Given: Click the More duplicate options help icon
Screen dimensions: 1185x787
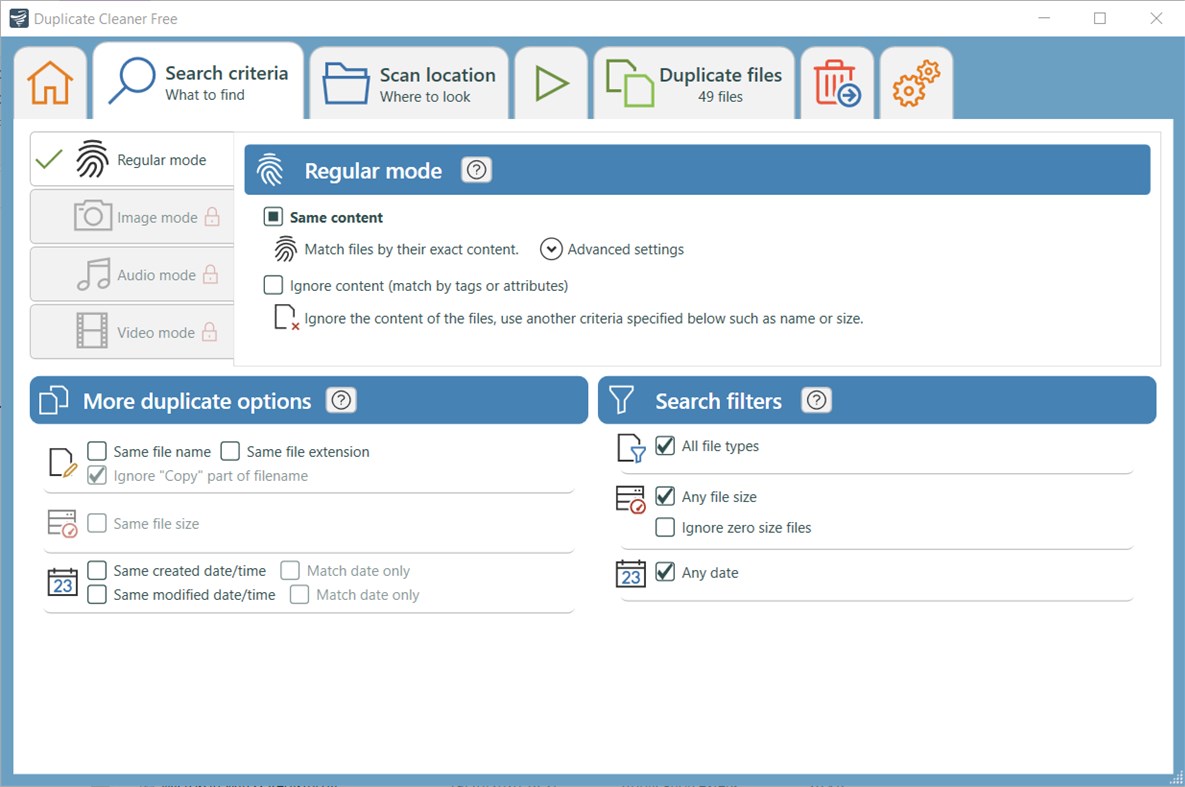Looking at the screenshot, I should [341, 400].
